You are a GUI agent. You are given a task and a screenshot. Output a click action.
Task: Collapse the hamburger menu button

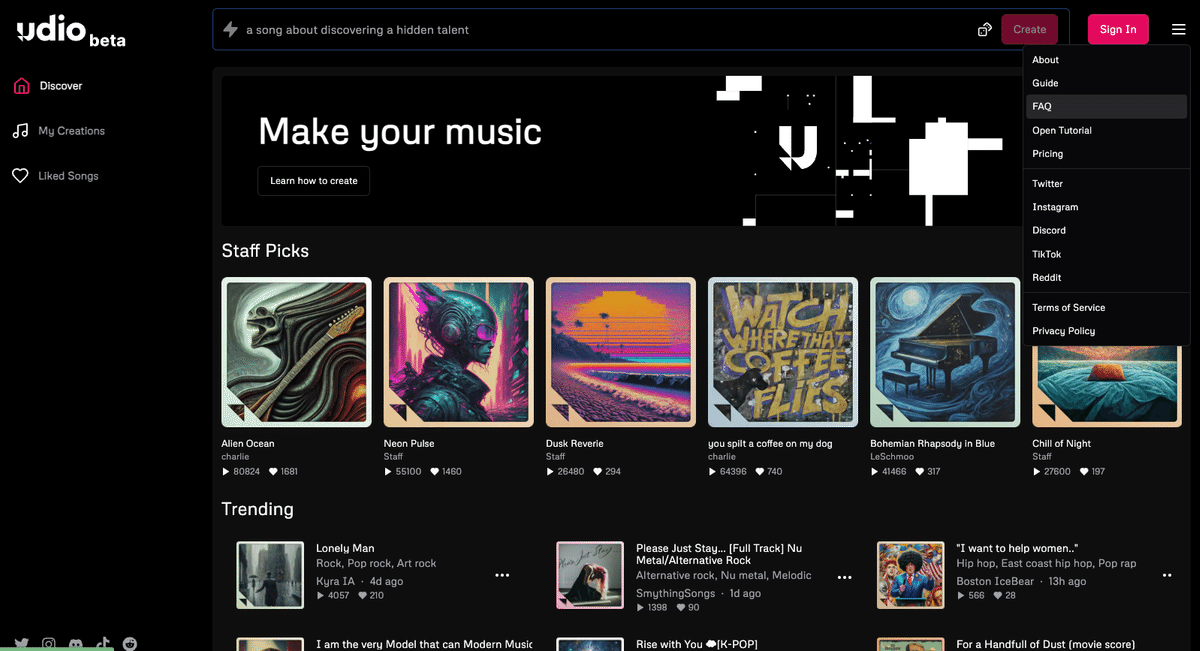1179,30
